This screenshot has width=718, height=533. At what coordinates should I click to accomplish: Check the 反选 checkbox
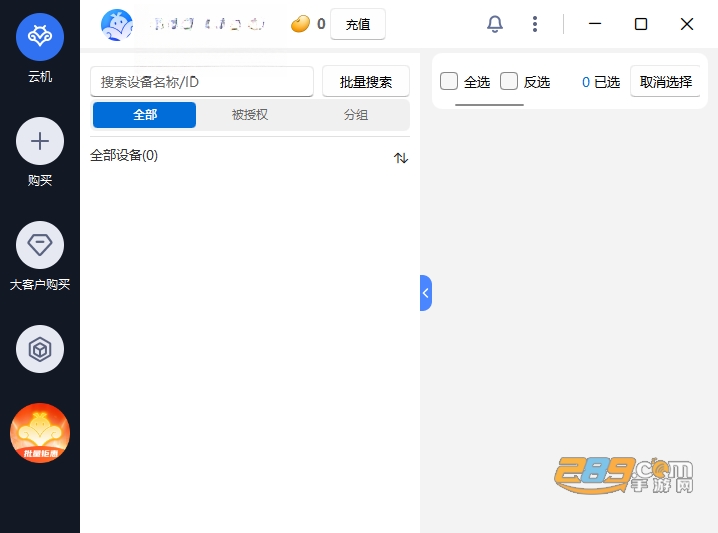(509, 81)
